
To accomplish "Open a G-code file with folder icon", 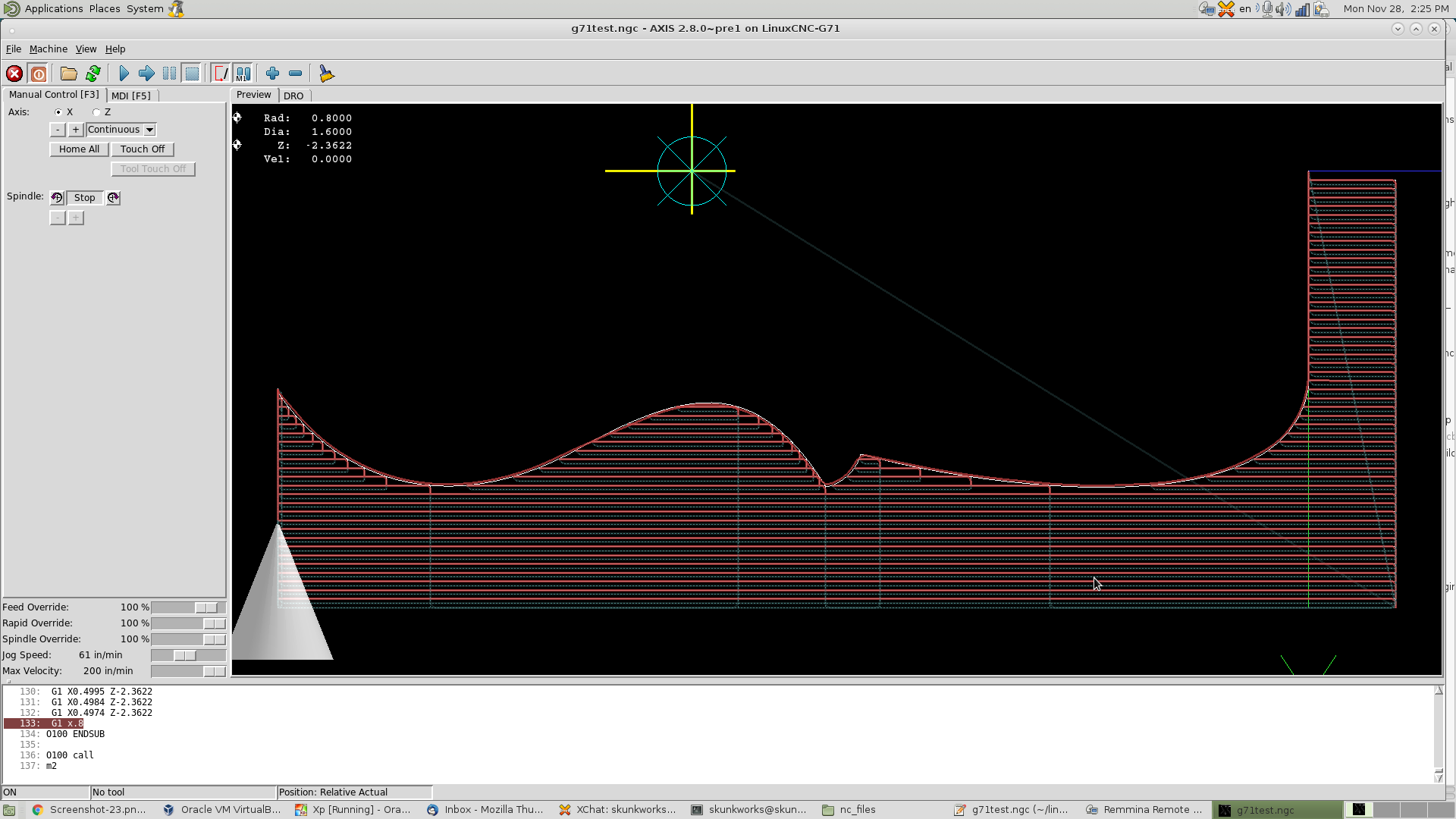I will [69, 74].
